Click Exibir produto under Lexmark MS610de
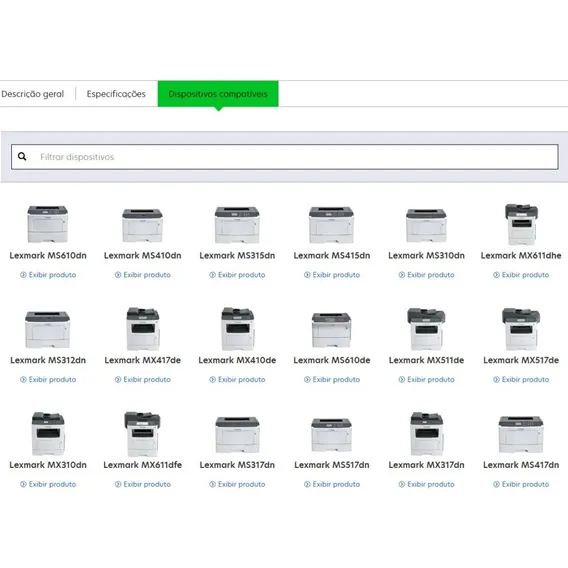Screen dimensions: 568x568 click(x=332, y=380)
